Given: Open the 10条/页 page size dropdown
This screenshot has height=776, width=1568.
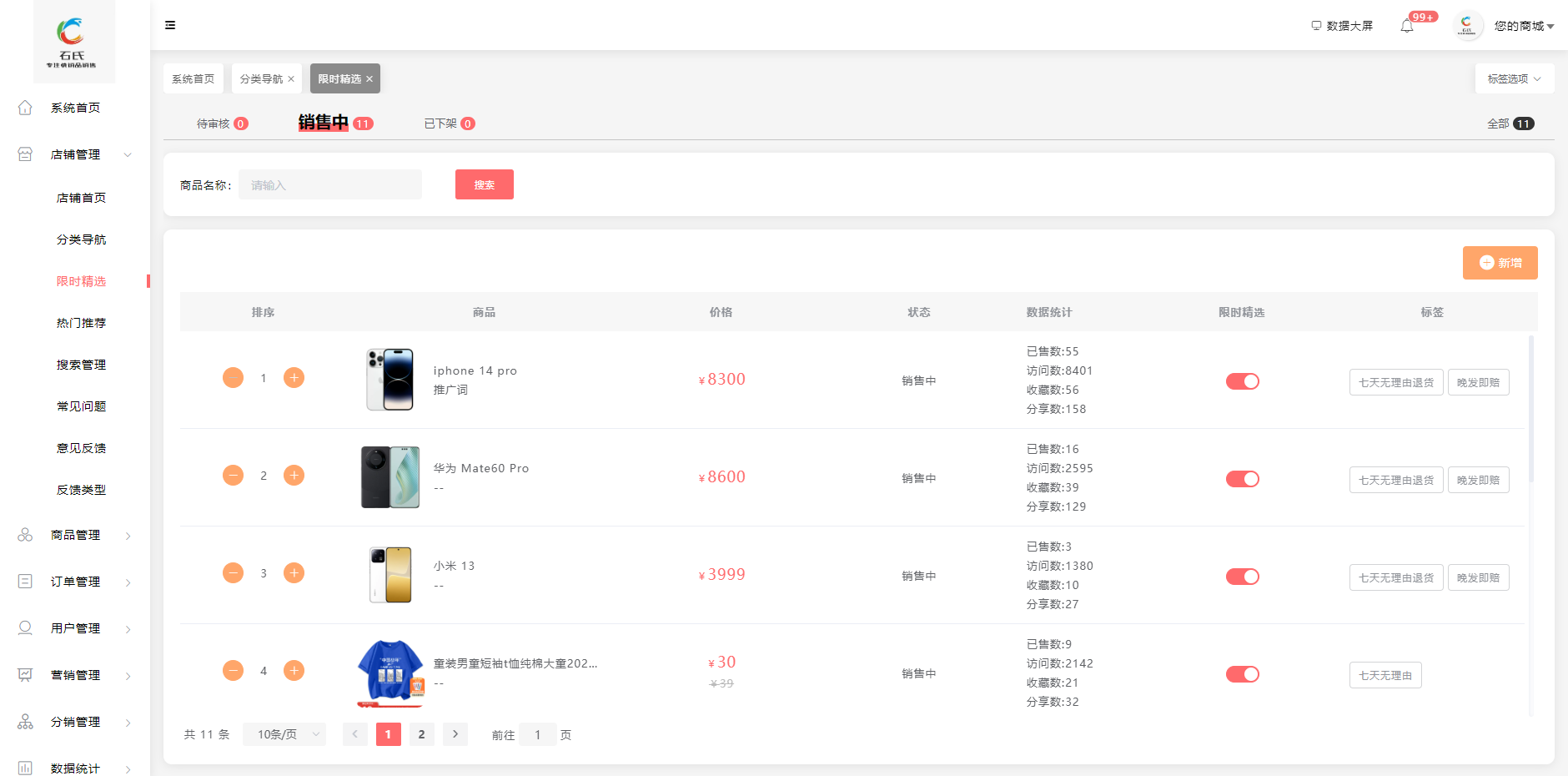Looking at the screenshot, I should pos(284,734).
